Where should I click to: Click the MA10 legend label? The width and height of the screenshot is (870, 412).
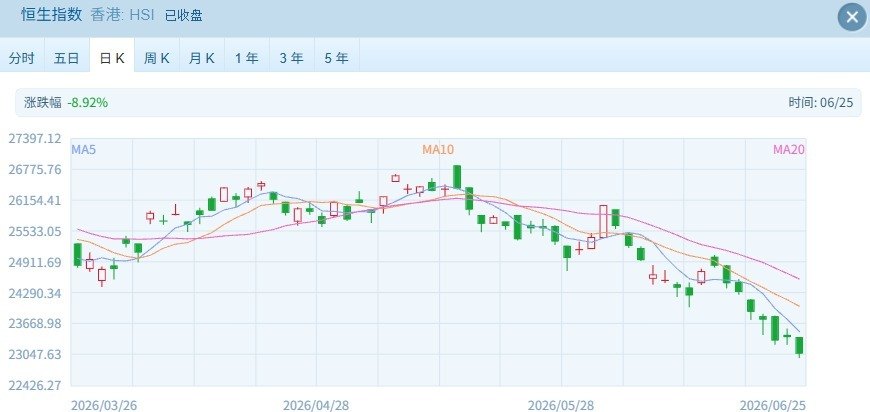pos(438,149)
